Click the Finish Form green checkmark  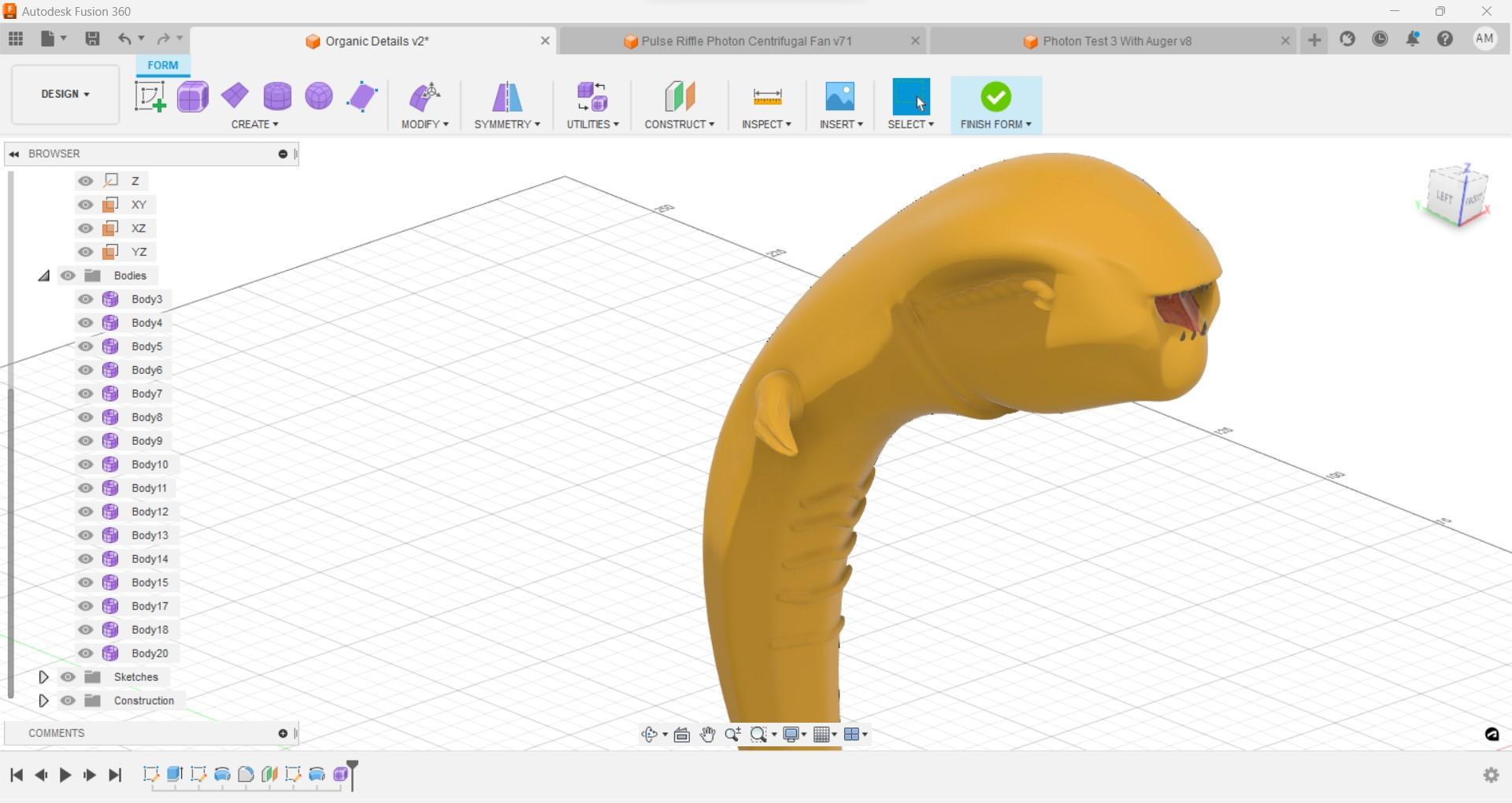click(996, 97)
